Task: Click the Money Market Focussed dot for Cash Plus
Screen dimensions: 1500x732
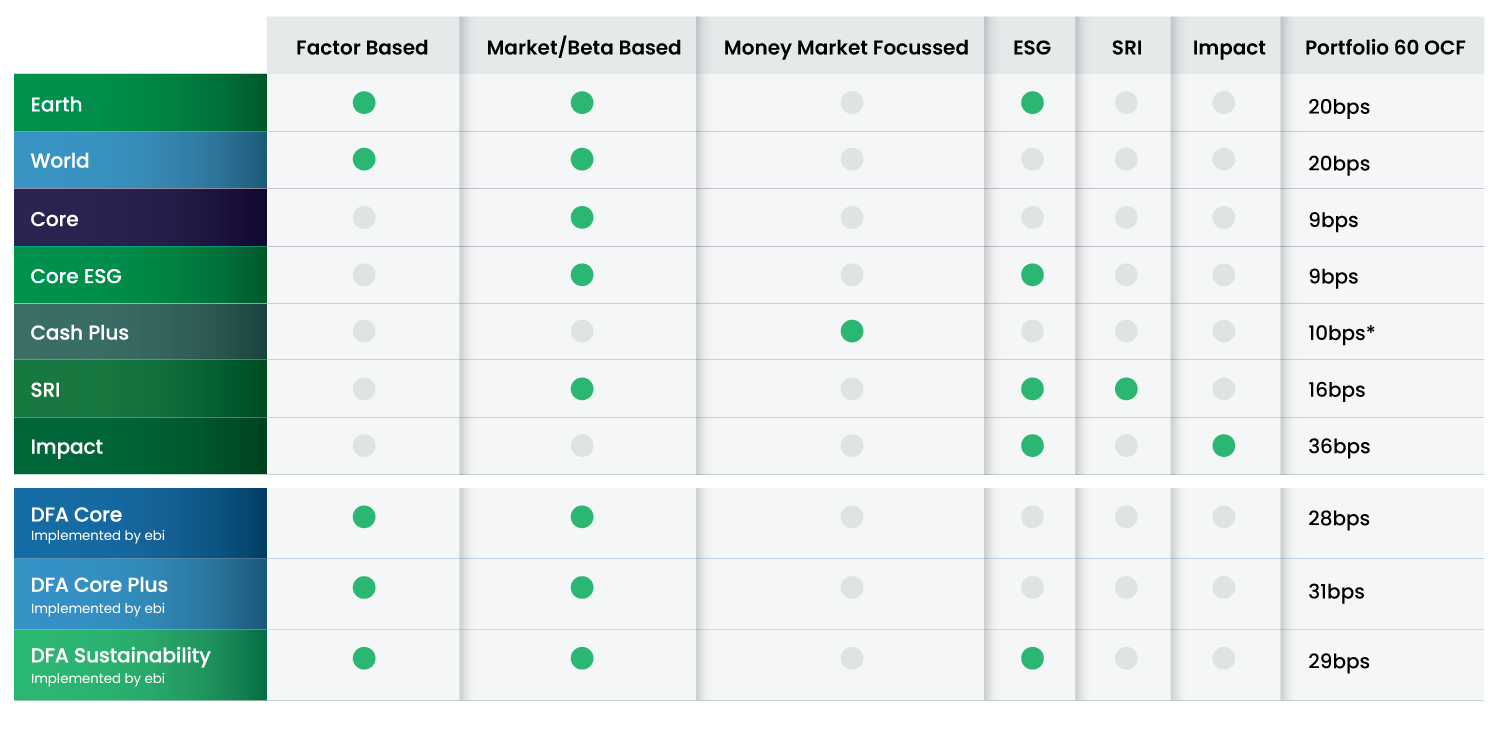Action: point(851,331)
